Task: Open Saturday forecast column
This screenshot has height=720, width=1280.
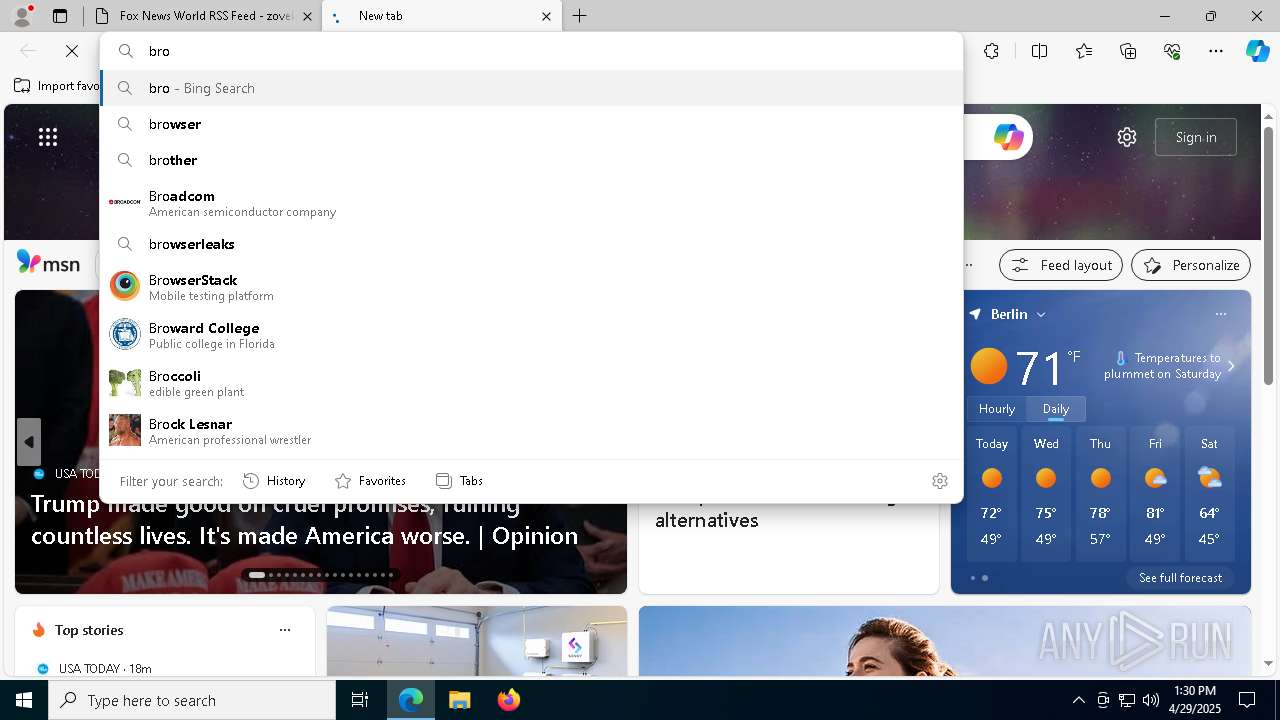Action: pos(1209,495)
